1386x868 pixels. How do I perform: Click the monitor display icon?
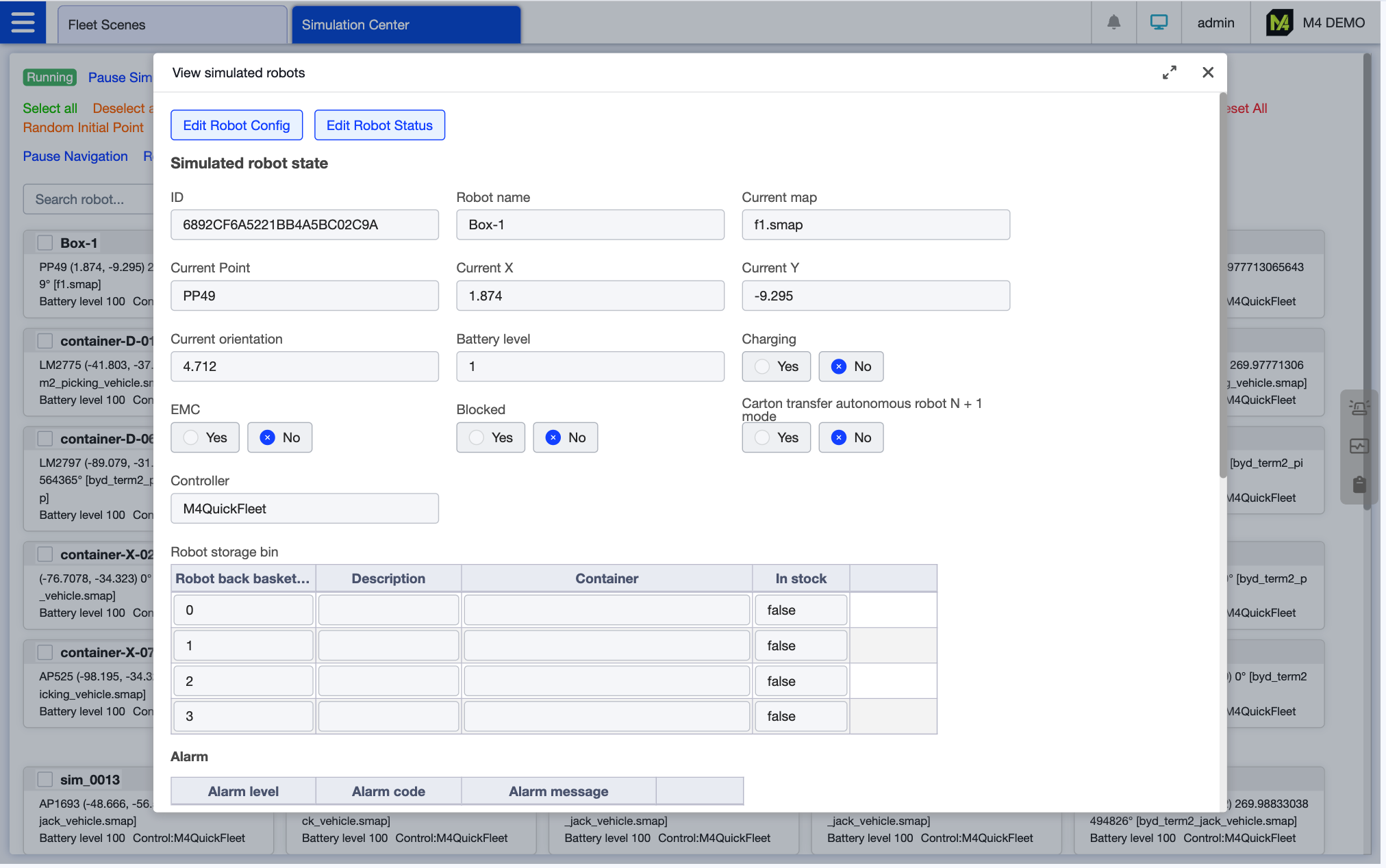pyautogui.click(x=1159, y=23)
